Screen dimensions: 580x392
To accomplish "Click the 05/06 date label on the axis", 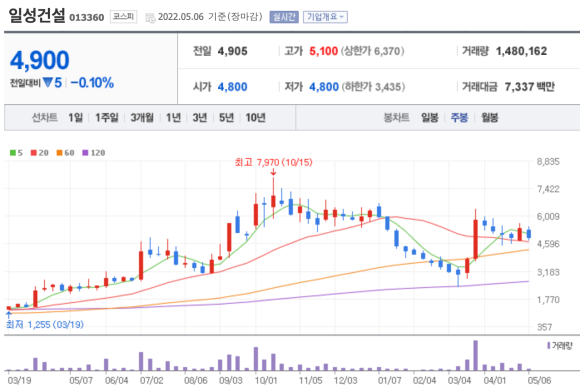I will pyautogui.click(x=539, y=380).
